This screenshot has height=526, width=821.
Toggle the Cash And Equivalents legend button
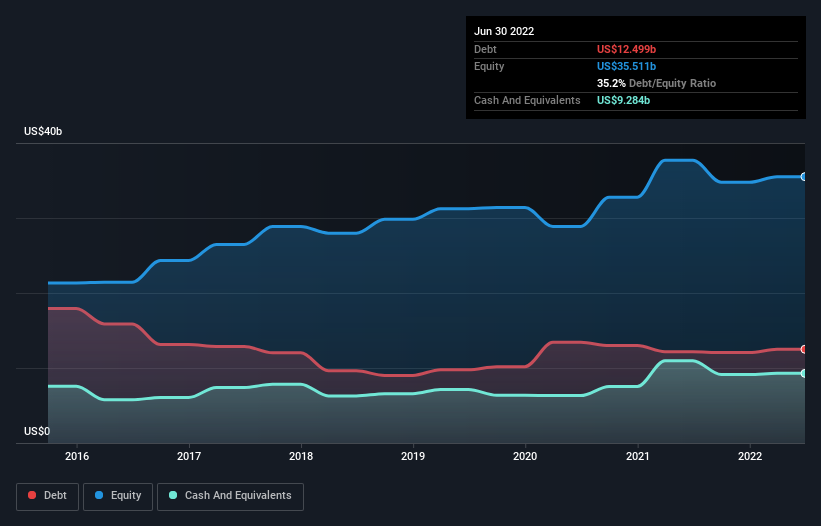point(230,496)
